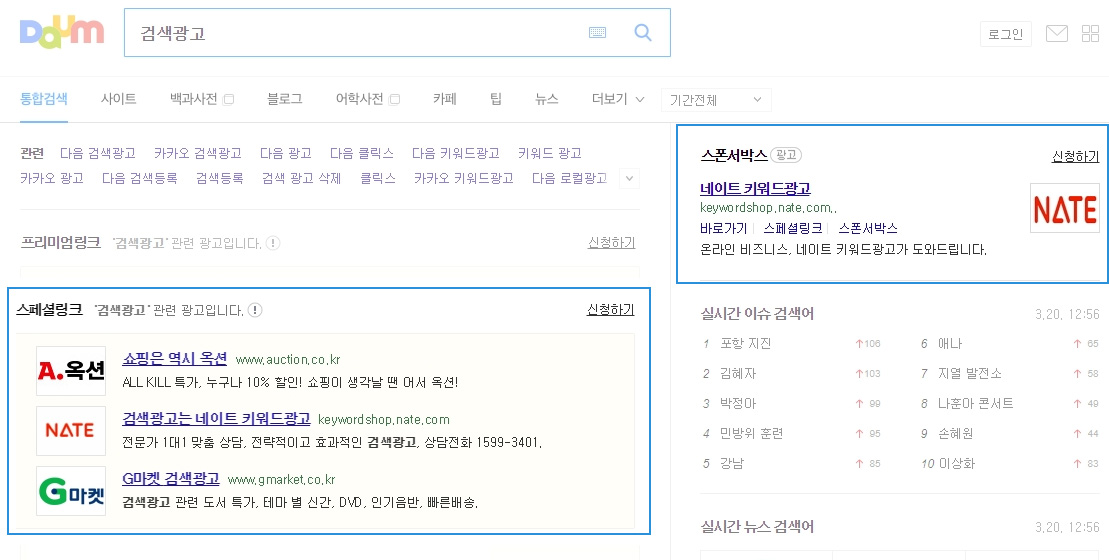The image size is (1109, 560).
Task: Click the G마켓 logo thumbnail
Action: pyautogui.click(x=71, y=491)
